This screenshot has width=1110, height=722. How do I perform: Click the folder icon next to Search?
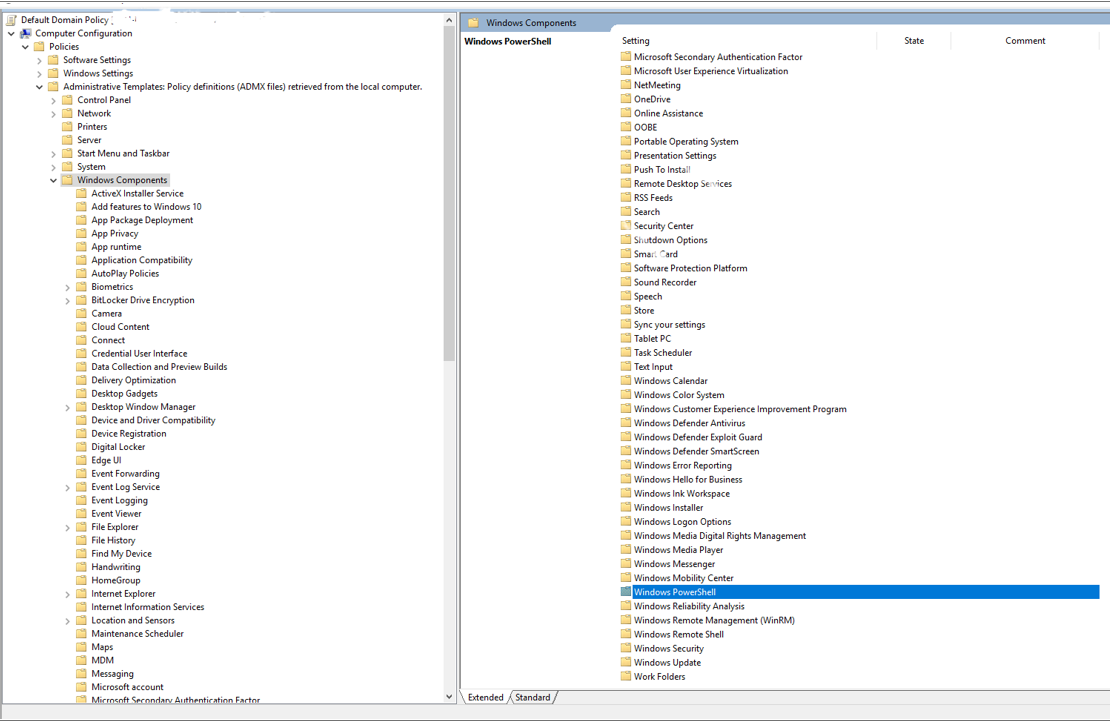(x=626, y=212)
